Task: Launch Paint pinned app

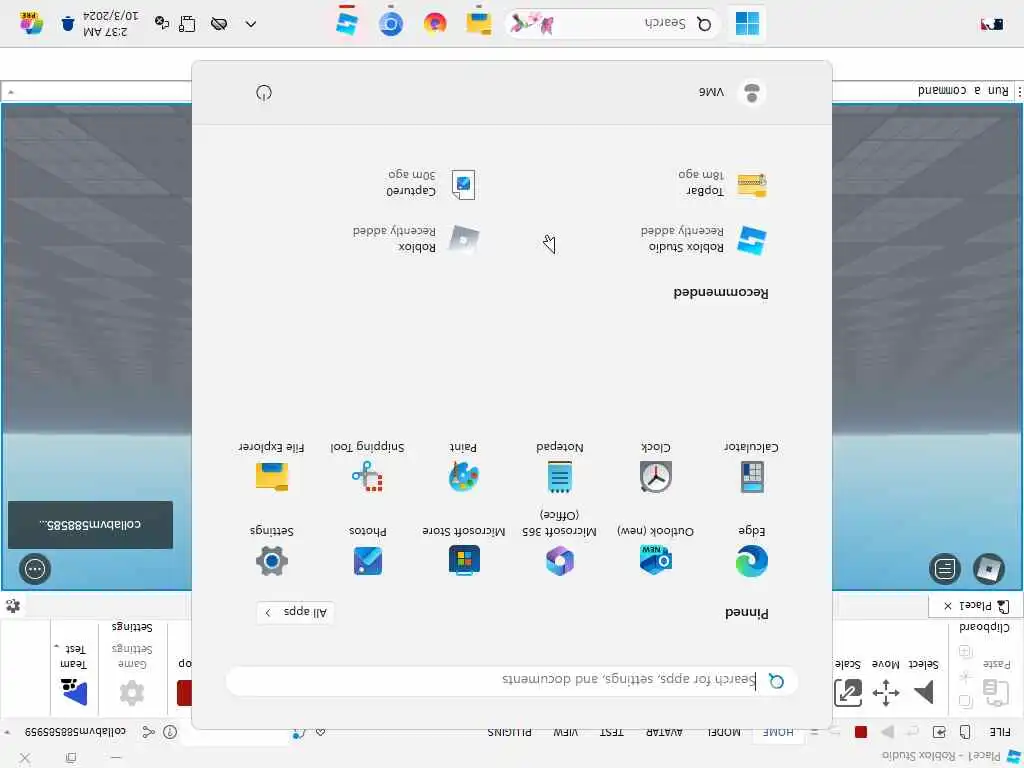Action: coord(464,468)
